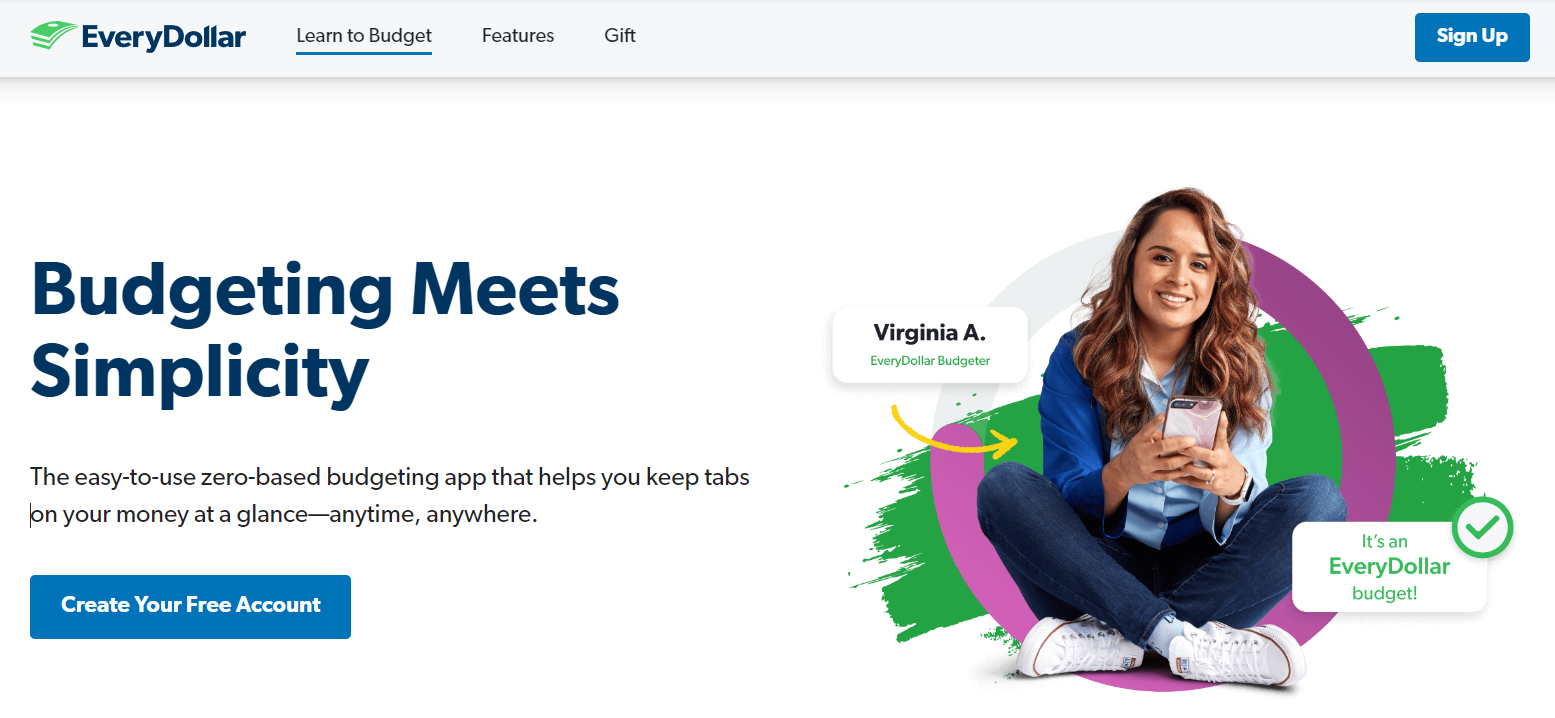Click the woman's white sneakers
Viewport: 1555px width, 718px height.
click(1160, 650)
